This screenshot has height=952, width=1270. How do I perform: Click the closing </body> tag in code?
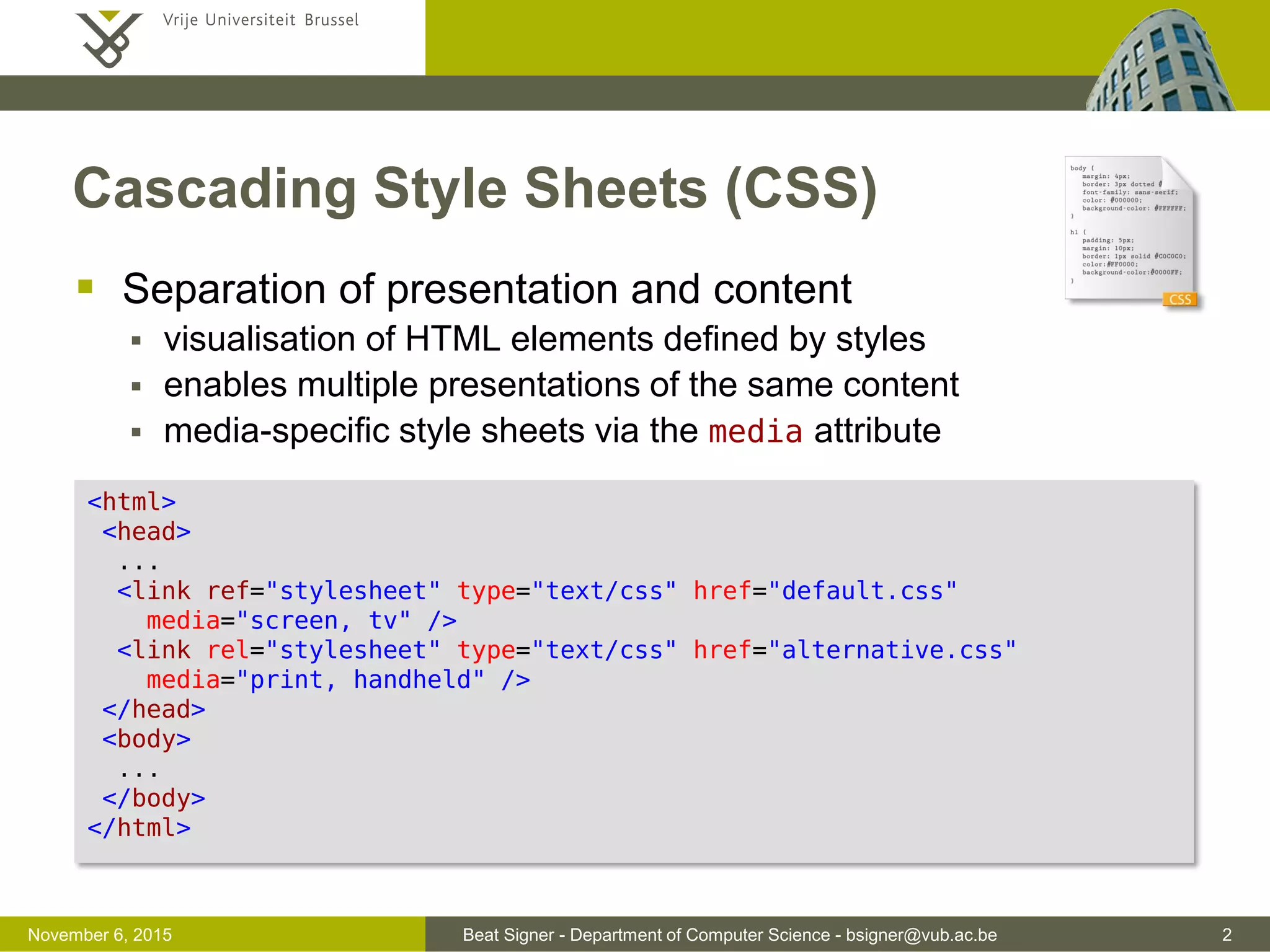coord(154,798)
